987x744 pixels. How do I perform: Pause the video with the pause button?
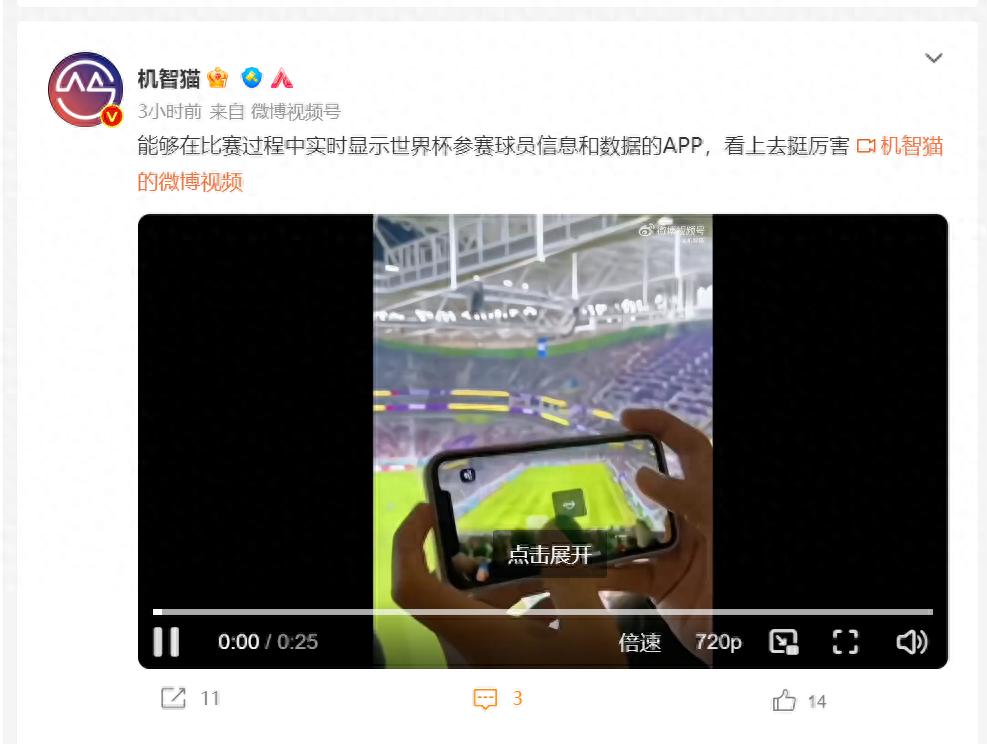pos(166,641)
